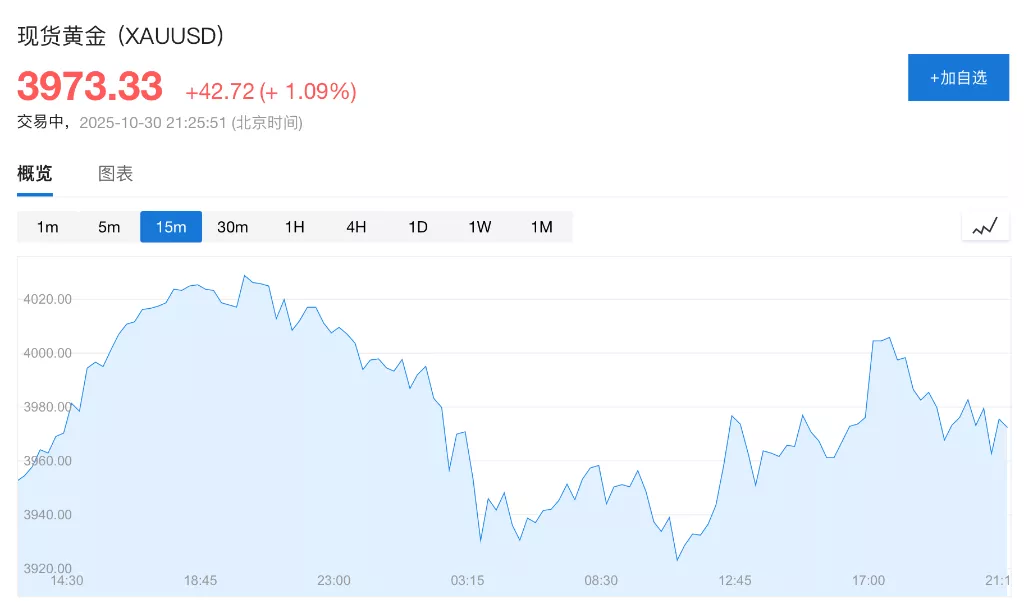Click the 03:15 time axis label
The height and width of the screenshot is (611, 1024).
coord(467,580)
